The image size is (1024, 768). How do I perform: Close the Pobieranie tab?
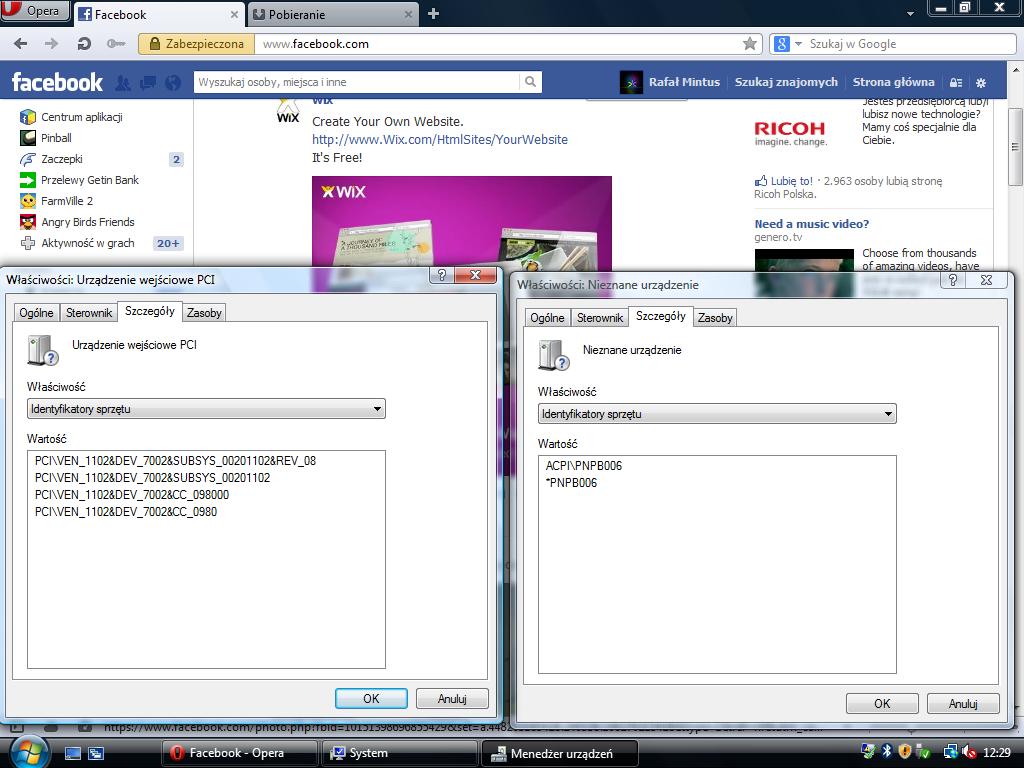pyautogui.click(x=408, y=14)
